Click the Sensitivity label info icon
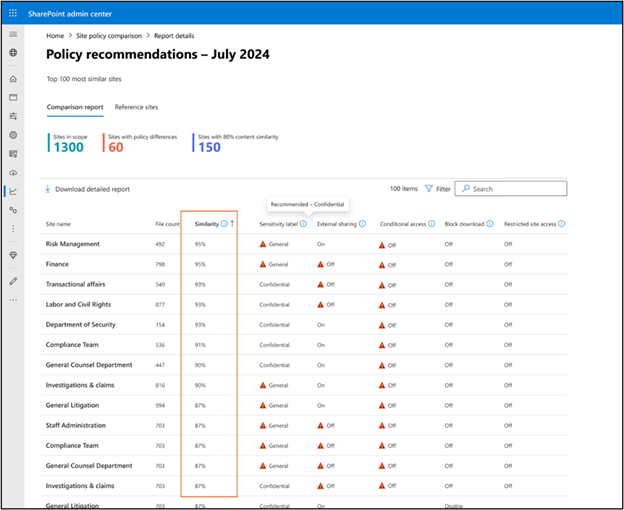 point(303,224)
